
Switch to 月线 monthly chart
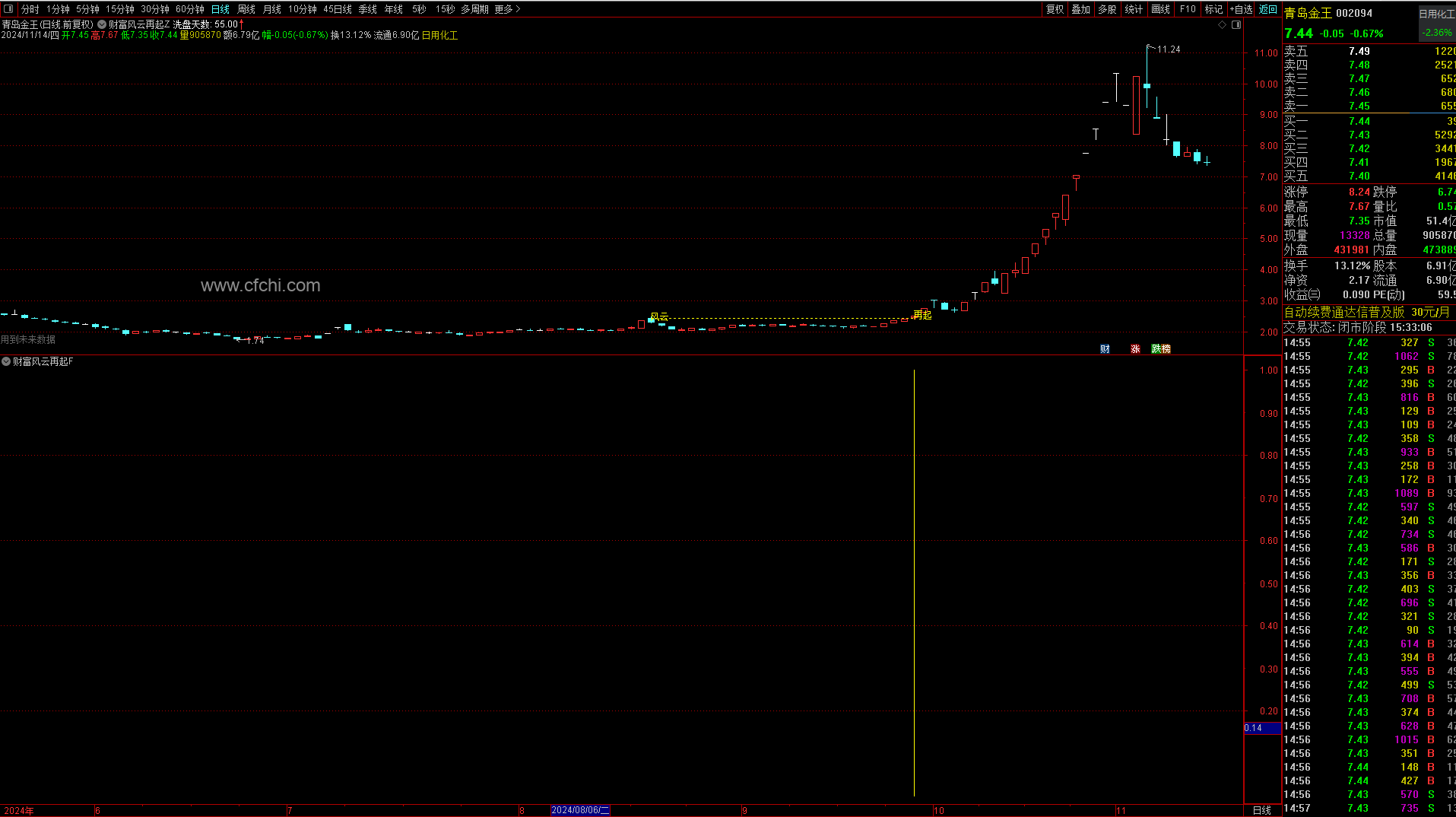[272, 9]
